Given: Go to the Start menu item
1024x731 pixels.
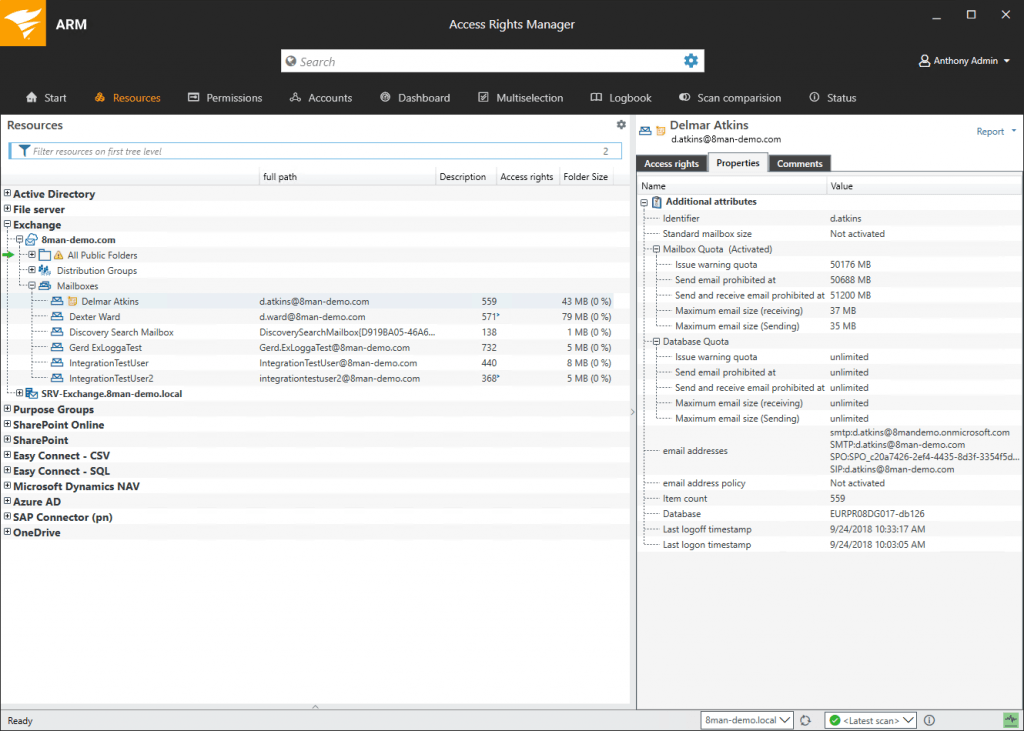Looking at the screenshot, I should 46,97.
